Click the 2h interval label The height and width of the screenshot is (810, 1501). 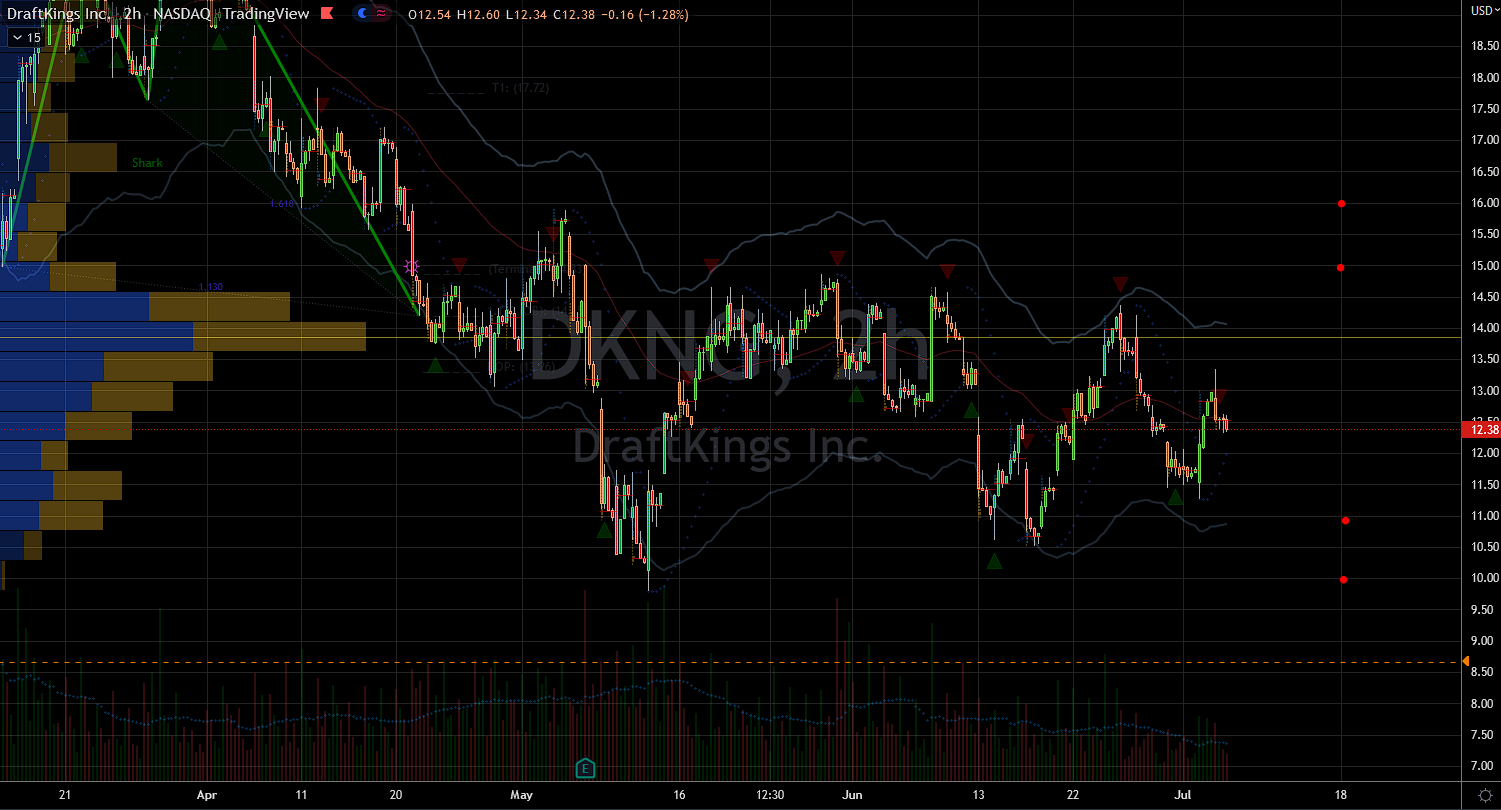(132, 15)
